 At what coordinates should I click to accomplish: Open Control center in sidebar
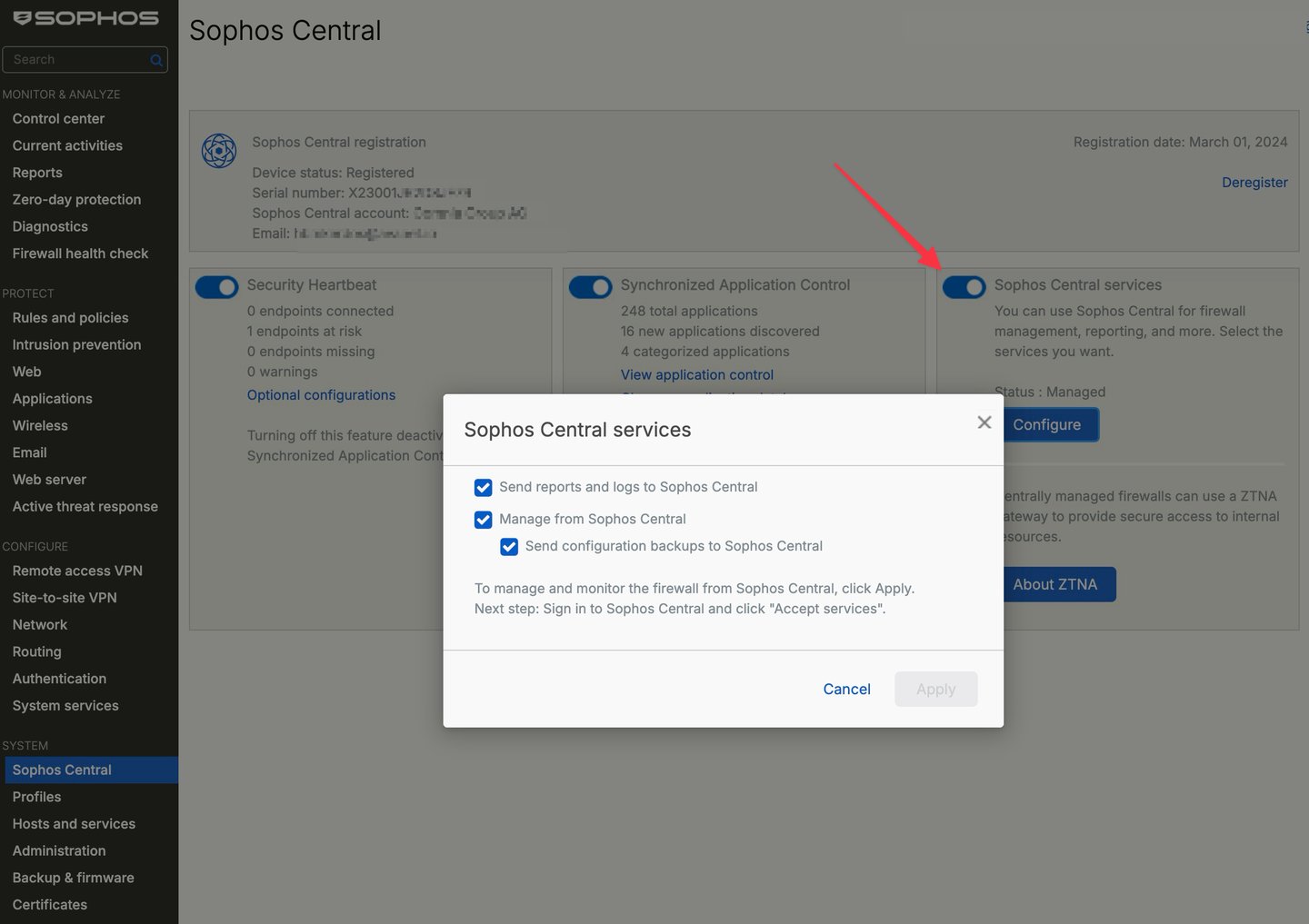[58, 119]
